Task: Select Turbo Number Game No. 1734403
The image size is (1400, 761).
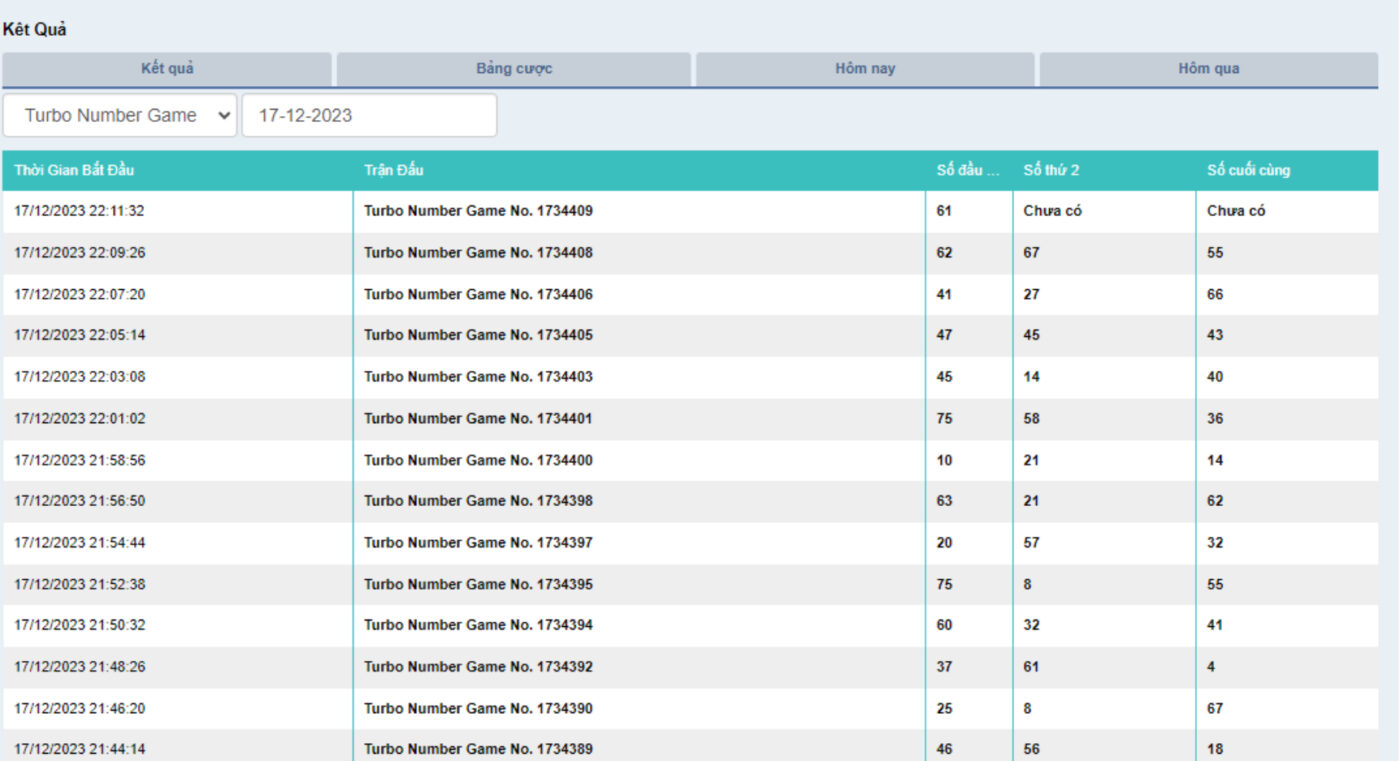Action: click(x=478, y=377)
